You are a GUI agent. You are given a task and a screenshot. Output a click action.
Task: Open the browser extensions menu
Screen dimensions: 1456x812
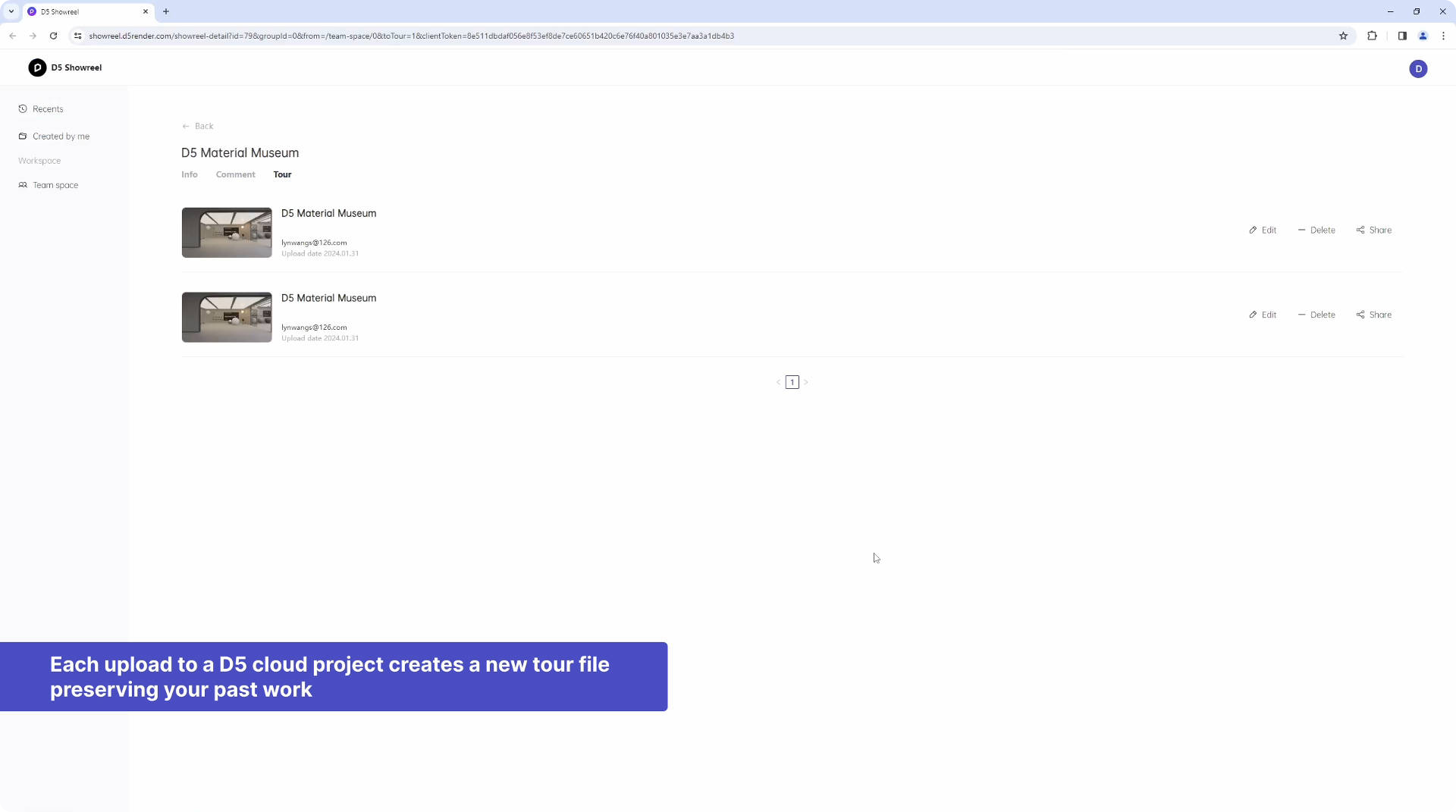(x=1372, y=36)
